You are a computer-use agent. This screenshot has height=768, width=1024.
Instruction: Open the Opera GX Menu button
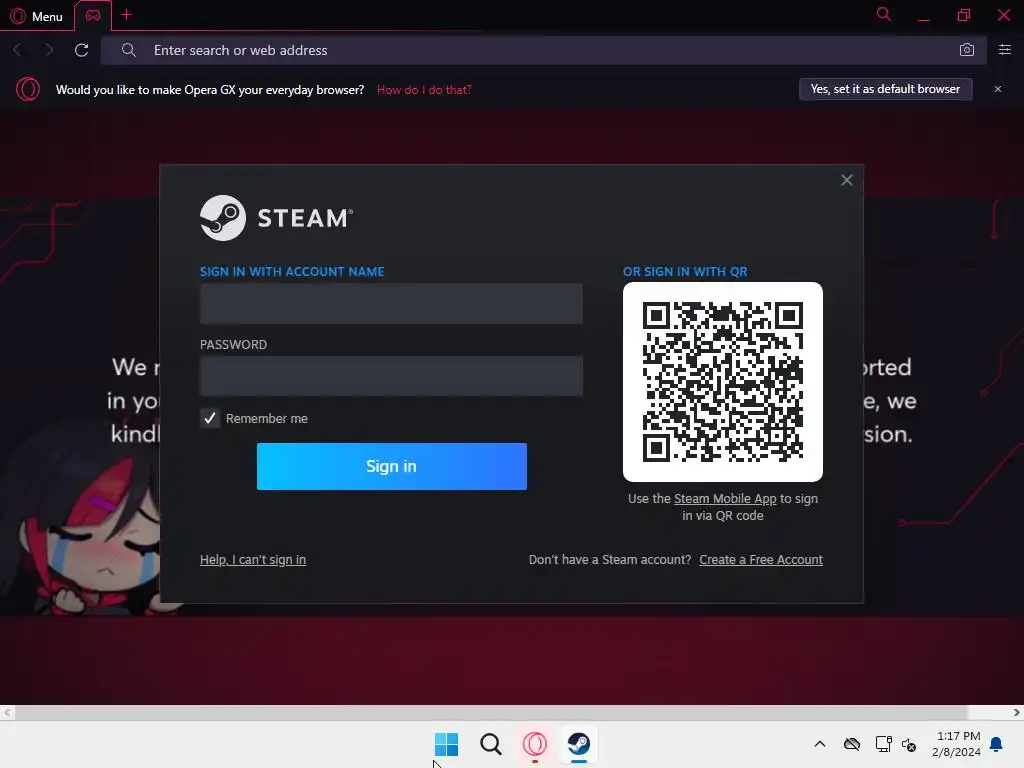point(37,16)
